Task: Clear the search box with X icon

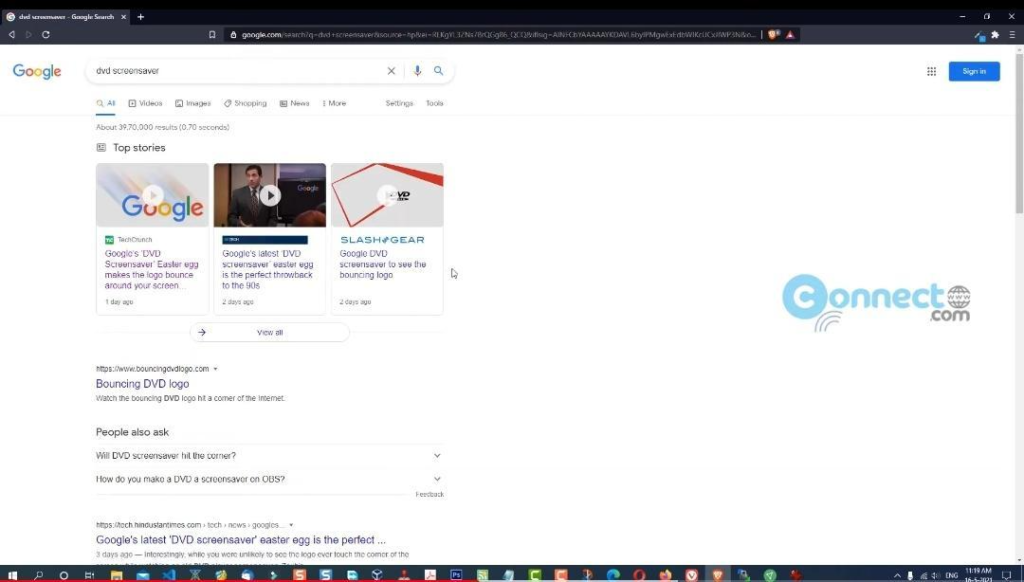Action: [391, 71]
